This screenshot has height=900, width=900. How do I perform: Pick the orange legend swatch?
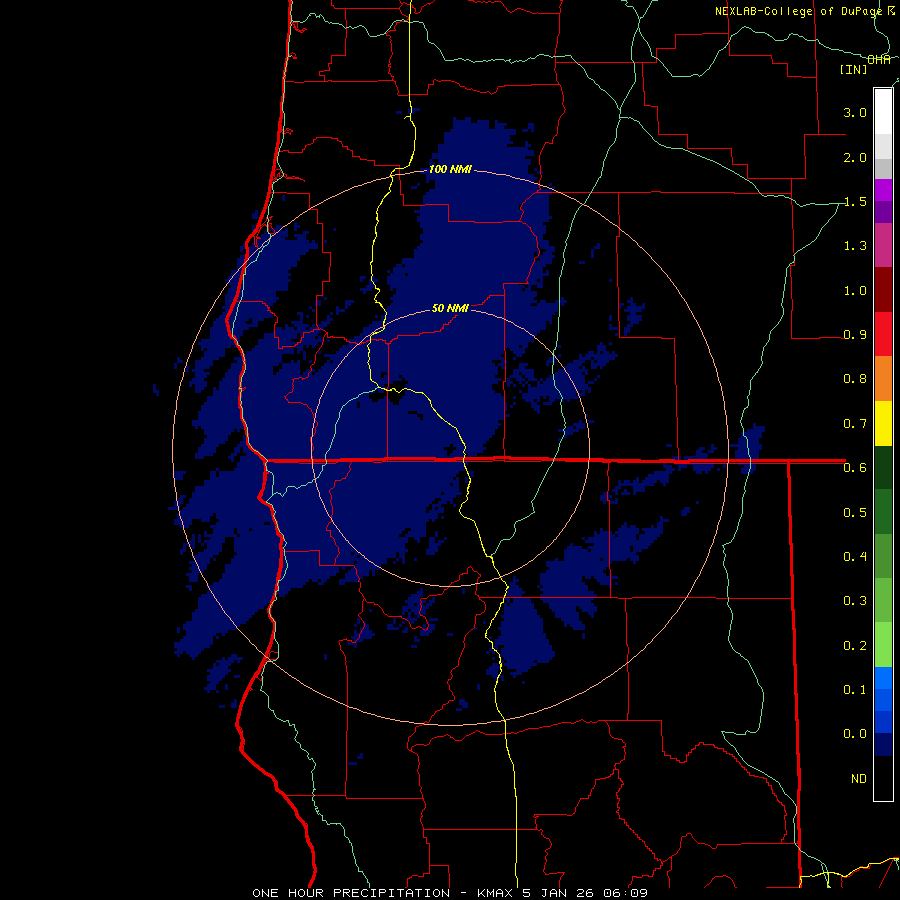coord(883,379)
